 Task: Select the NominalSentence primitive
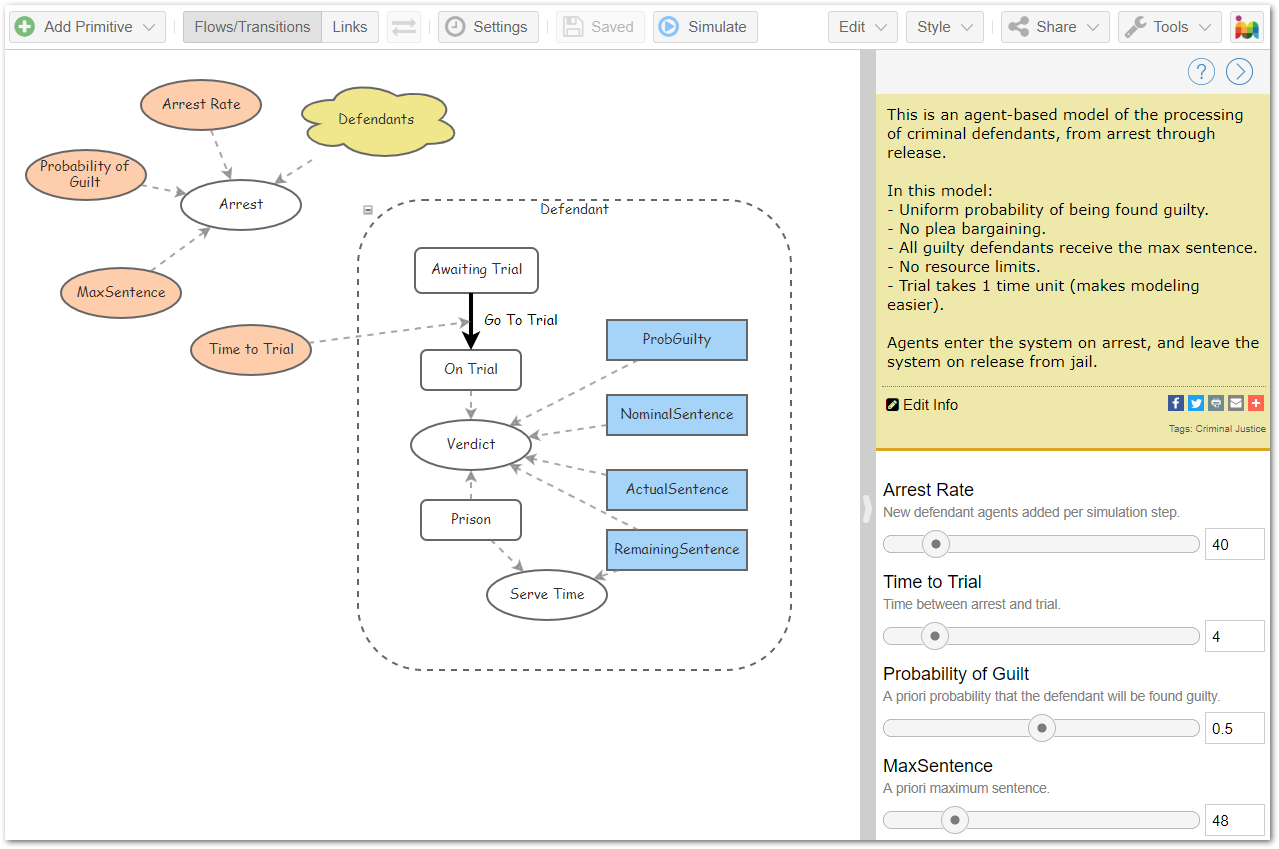(677, 414)
